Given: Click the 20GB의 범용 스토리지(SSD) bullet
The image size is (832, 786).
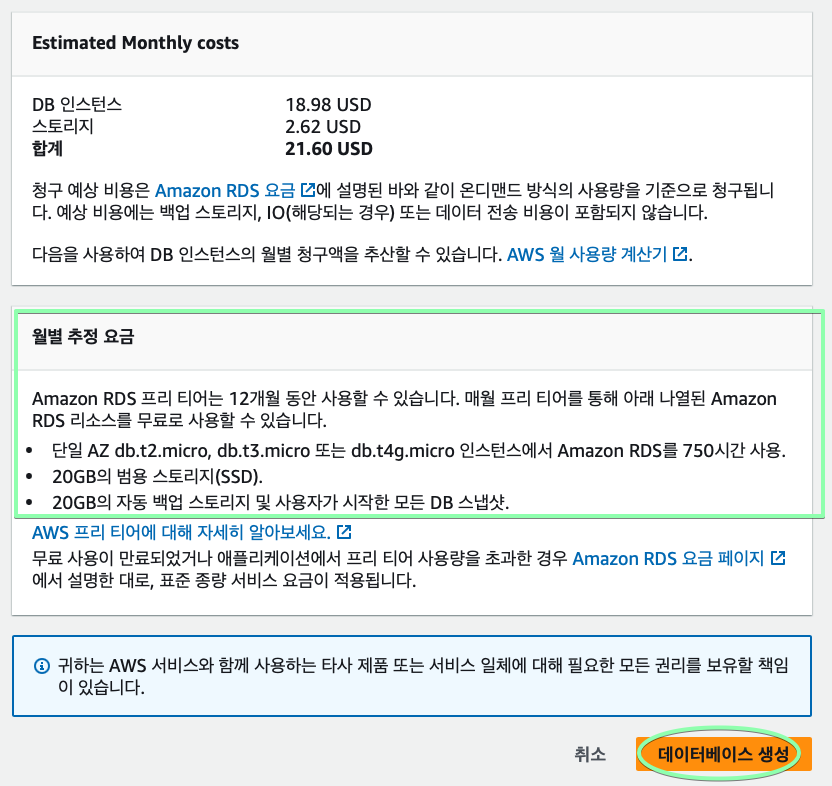Looking at the screenshot, I should 158,477.
